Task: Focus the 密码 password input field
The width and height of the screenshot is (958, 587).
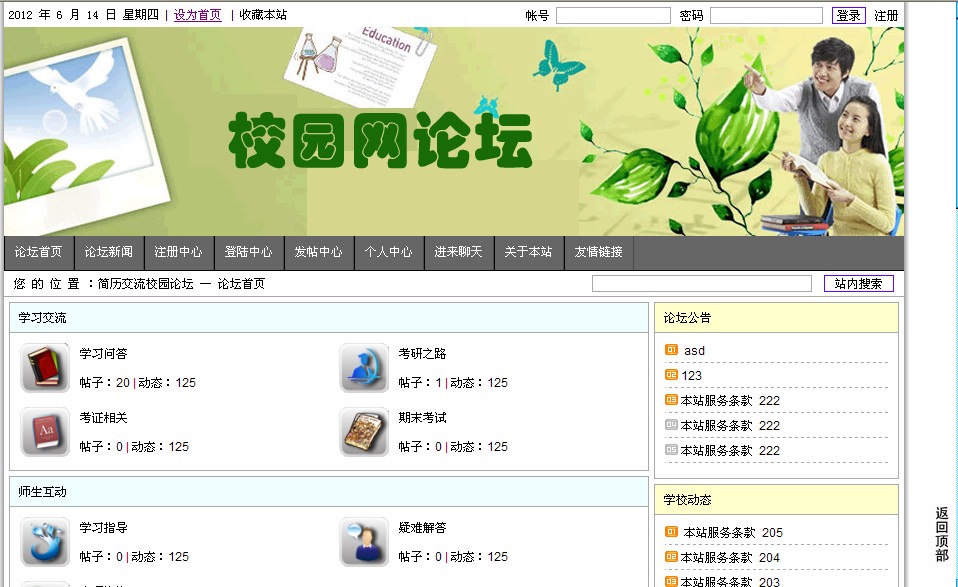Action: tap(766, 16)
